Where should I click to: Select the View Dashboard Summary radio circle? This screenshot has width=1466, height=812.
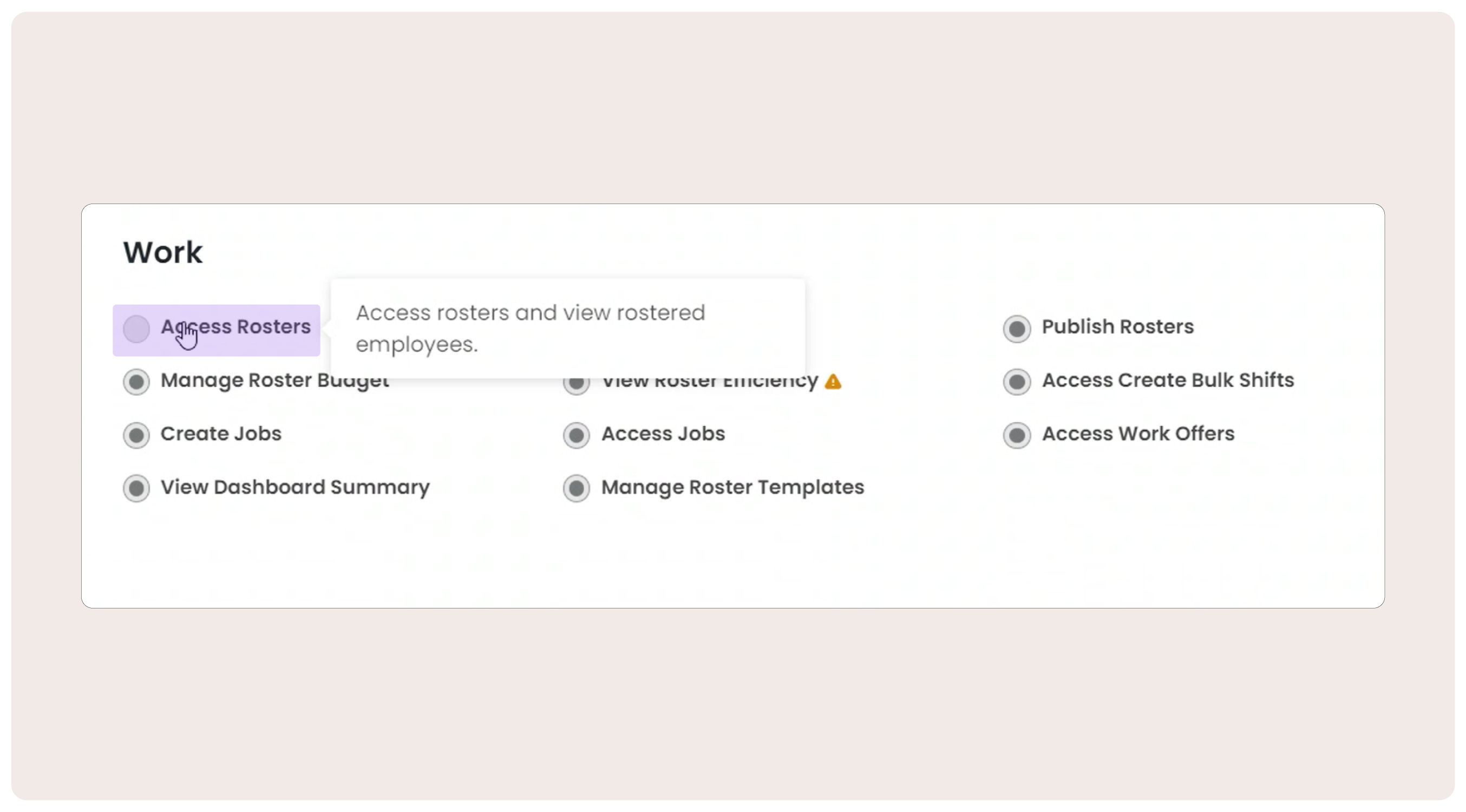coord(136,488)
